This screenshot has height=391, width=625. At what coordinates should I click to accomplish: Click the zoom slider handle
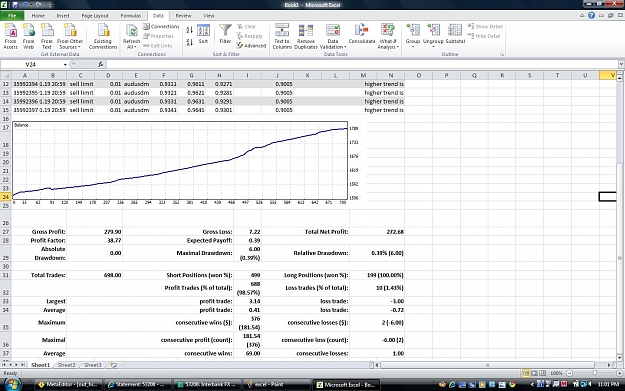tap(594, 373)
